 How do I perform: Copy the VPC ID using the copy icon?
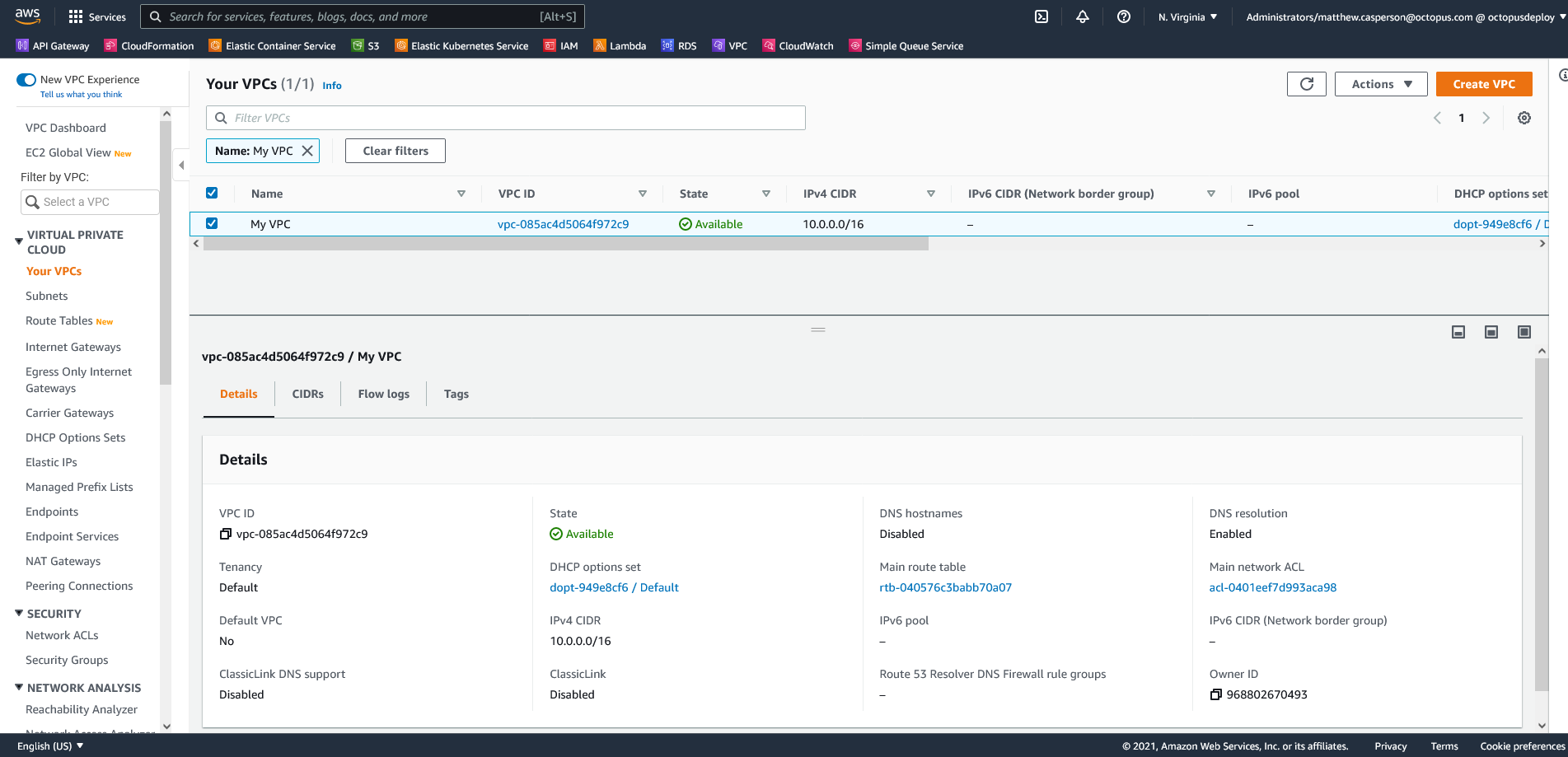[x=226, y=534]
